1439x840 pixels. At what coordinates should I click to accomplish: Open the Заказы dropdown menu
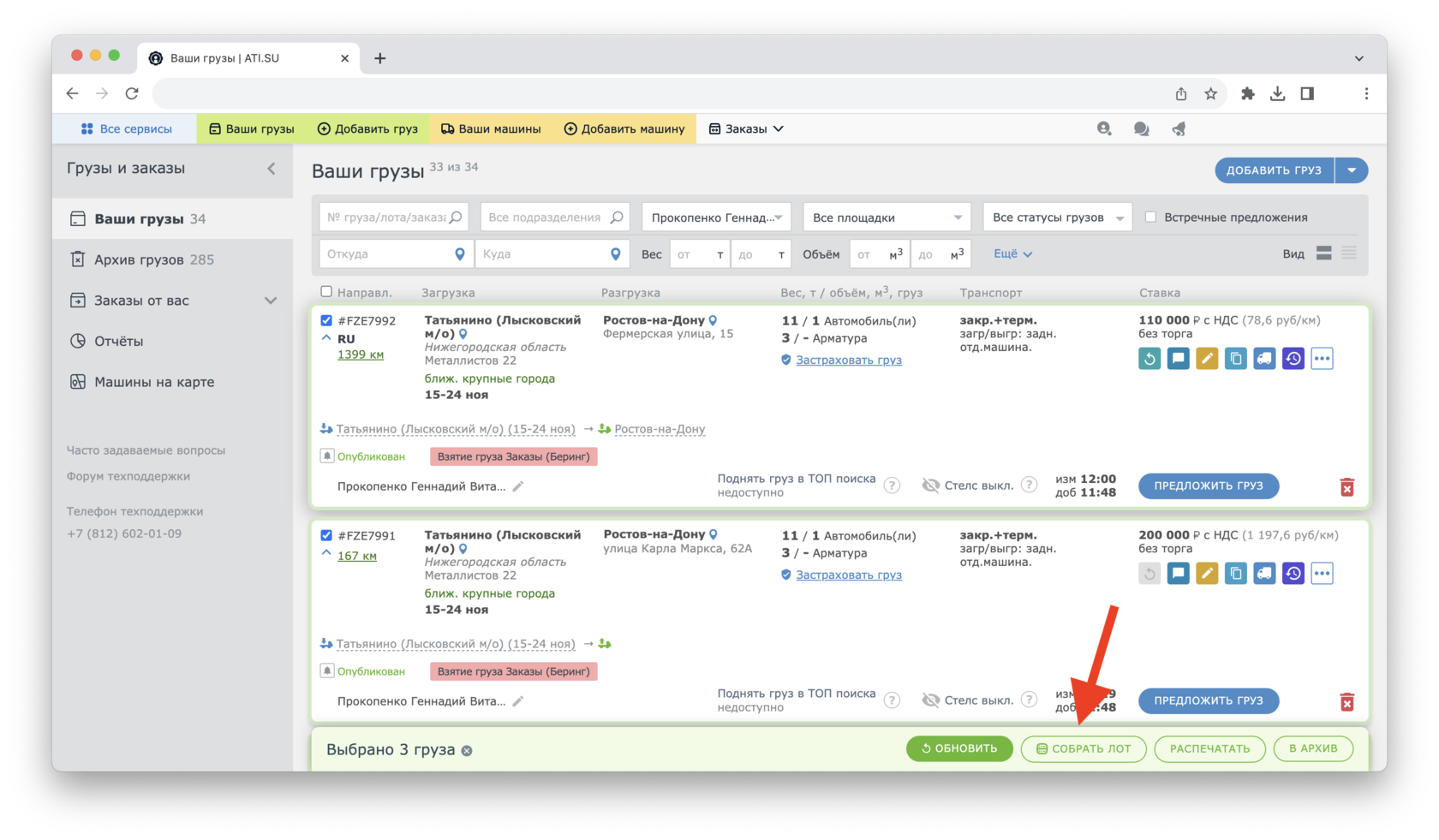click(x=746, y=128)
